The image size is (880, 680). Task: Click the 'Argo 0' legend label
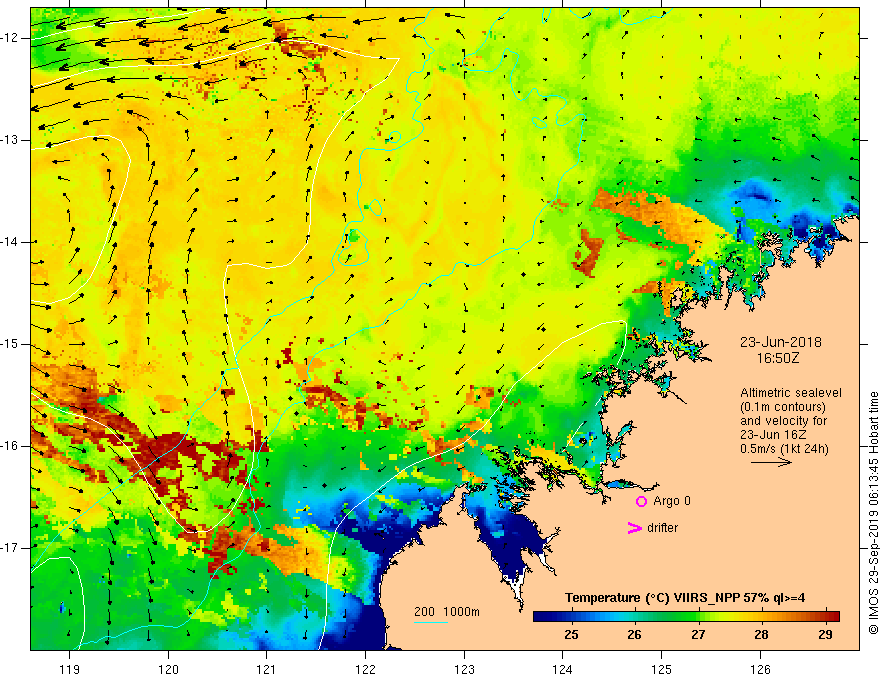tap(672, 501)
